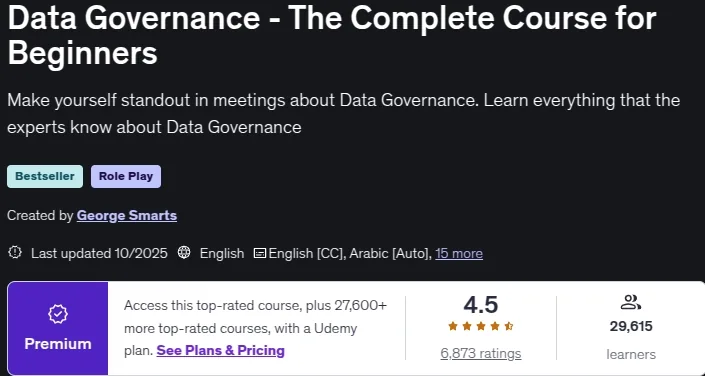
Task: Click the 29,615 learners count
Action: pos(631,326)
